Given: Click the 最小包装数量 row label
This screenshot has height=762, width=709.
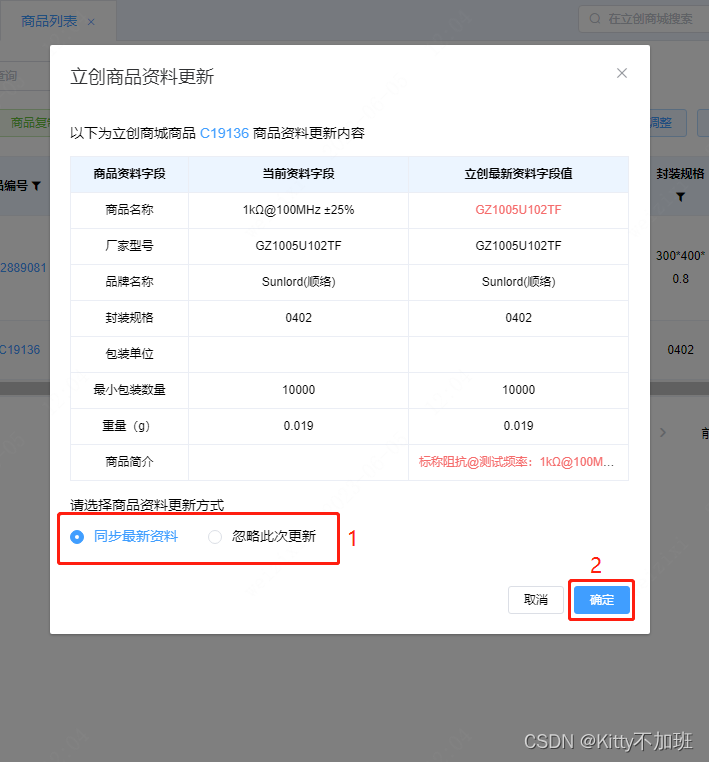Looking at the screenshot, I should pos(129,390).
